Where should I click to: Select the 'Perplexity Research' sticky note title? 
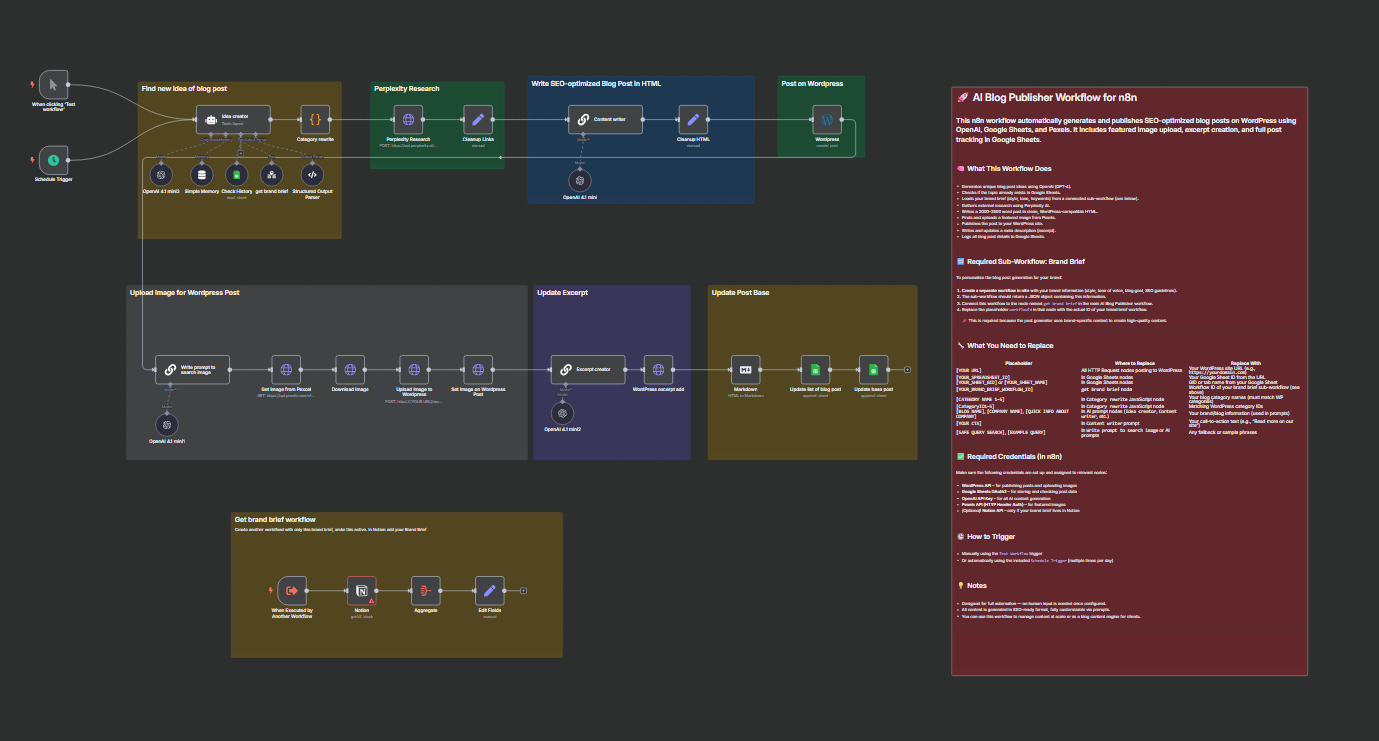pyautogui.click(x=406, y=89)
